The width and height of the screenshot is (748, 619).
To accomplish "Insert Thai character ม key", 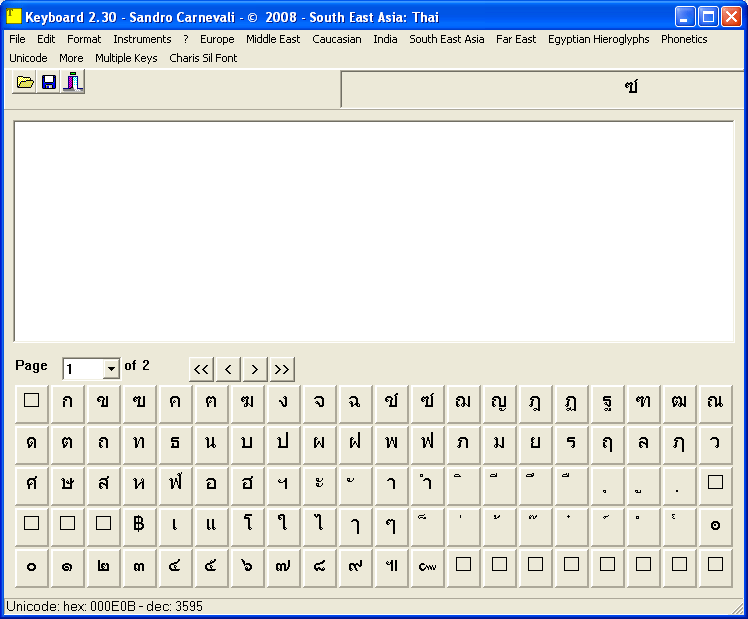I will (499, 445).
